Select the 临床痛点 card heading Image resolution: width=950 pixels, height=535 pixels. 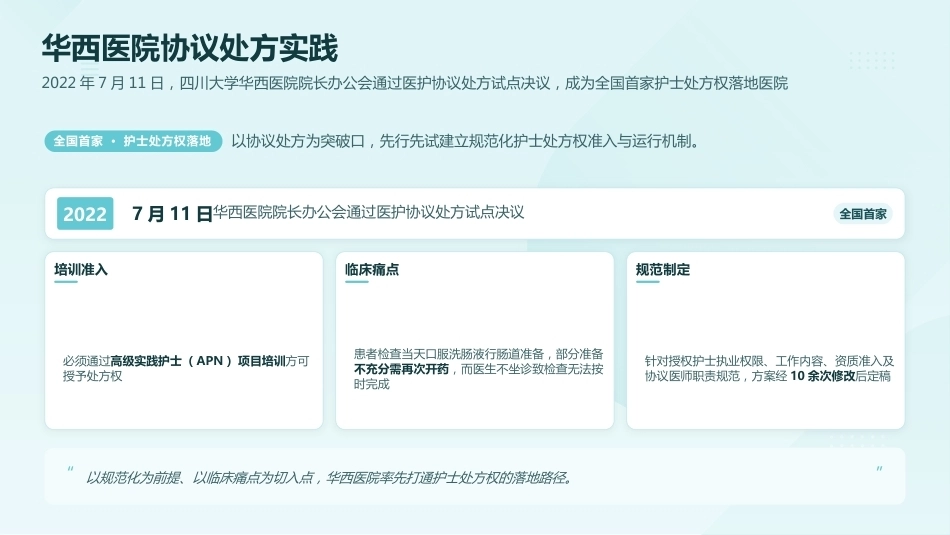tap(371, 270)
